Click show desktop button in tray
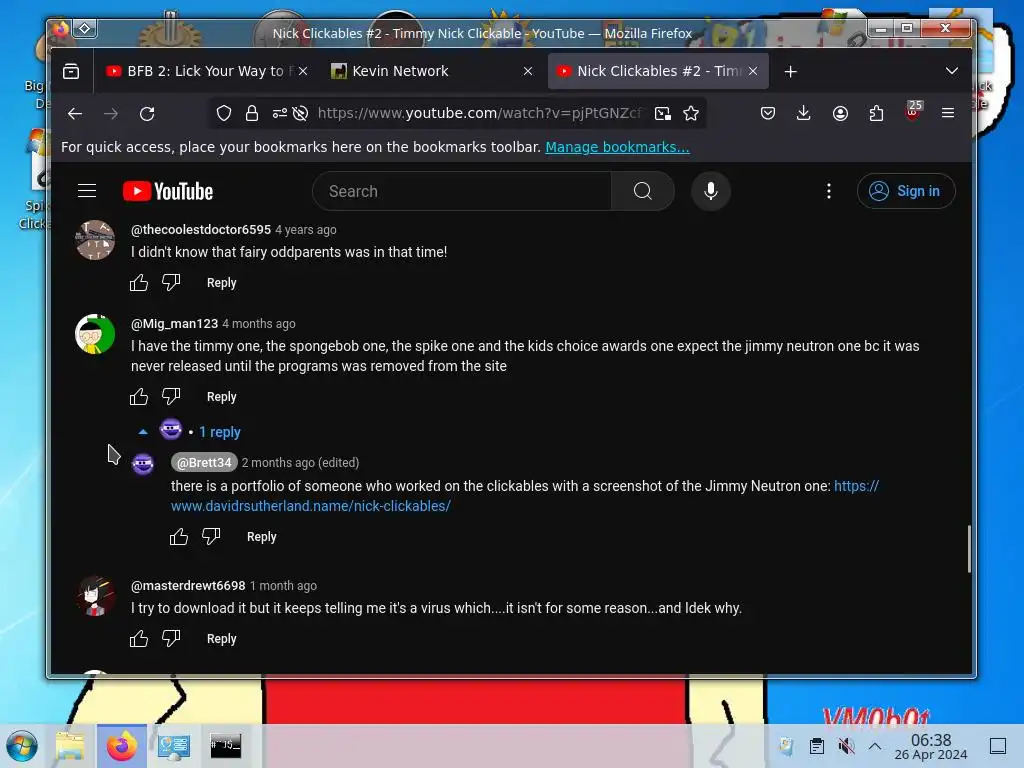Image resolution: width=1024 pixels, height=768 pixels. point(998,746)
